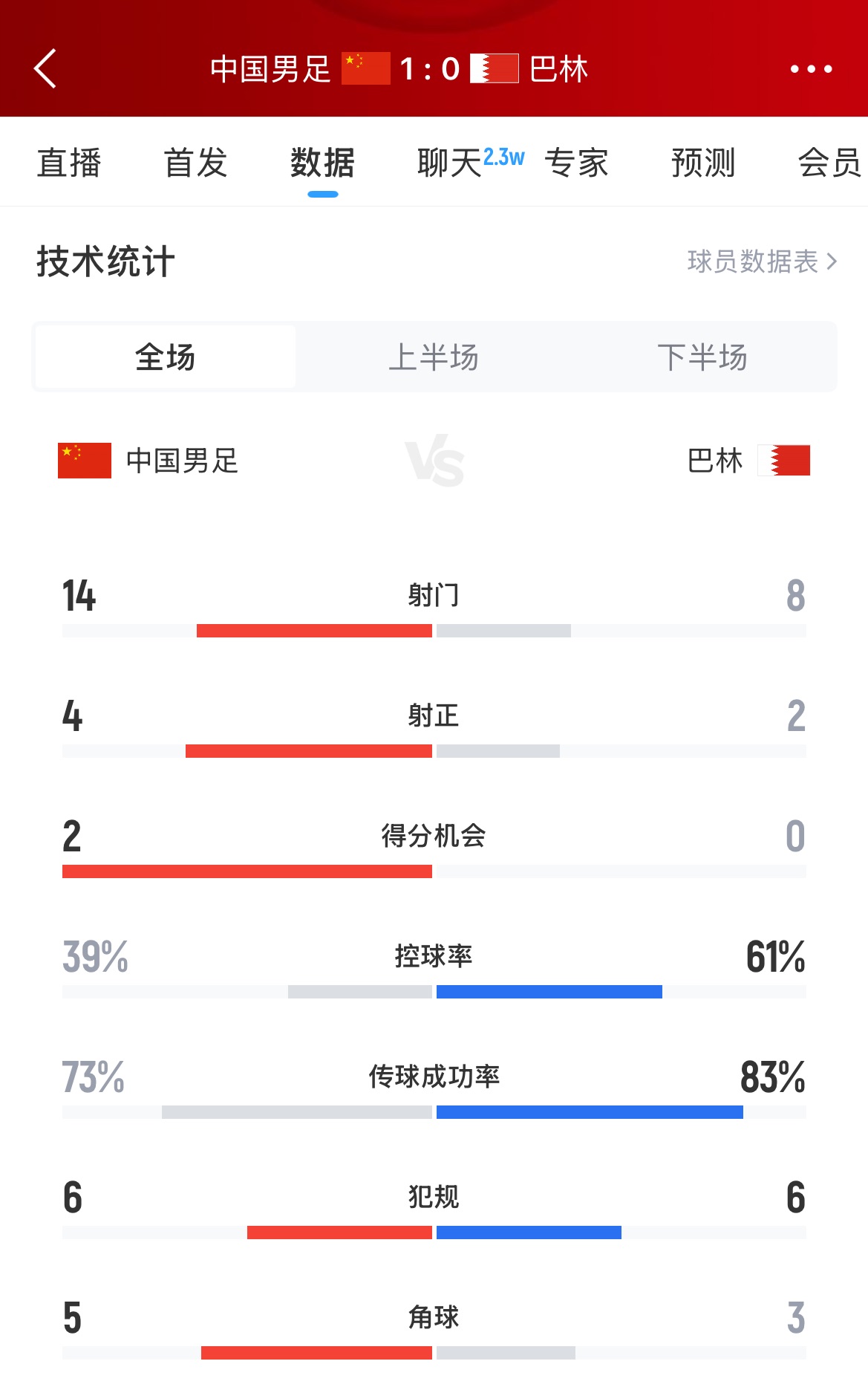Tap the back arrow icon
This screenshot has height=1390, width=868.
point(46,69)
